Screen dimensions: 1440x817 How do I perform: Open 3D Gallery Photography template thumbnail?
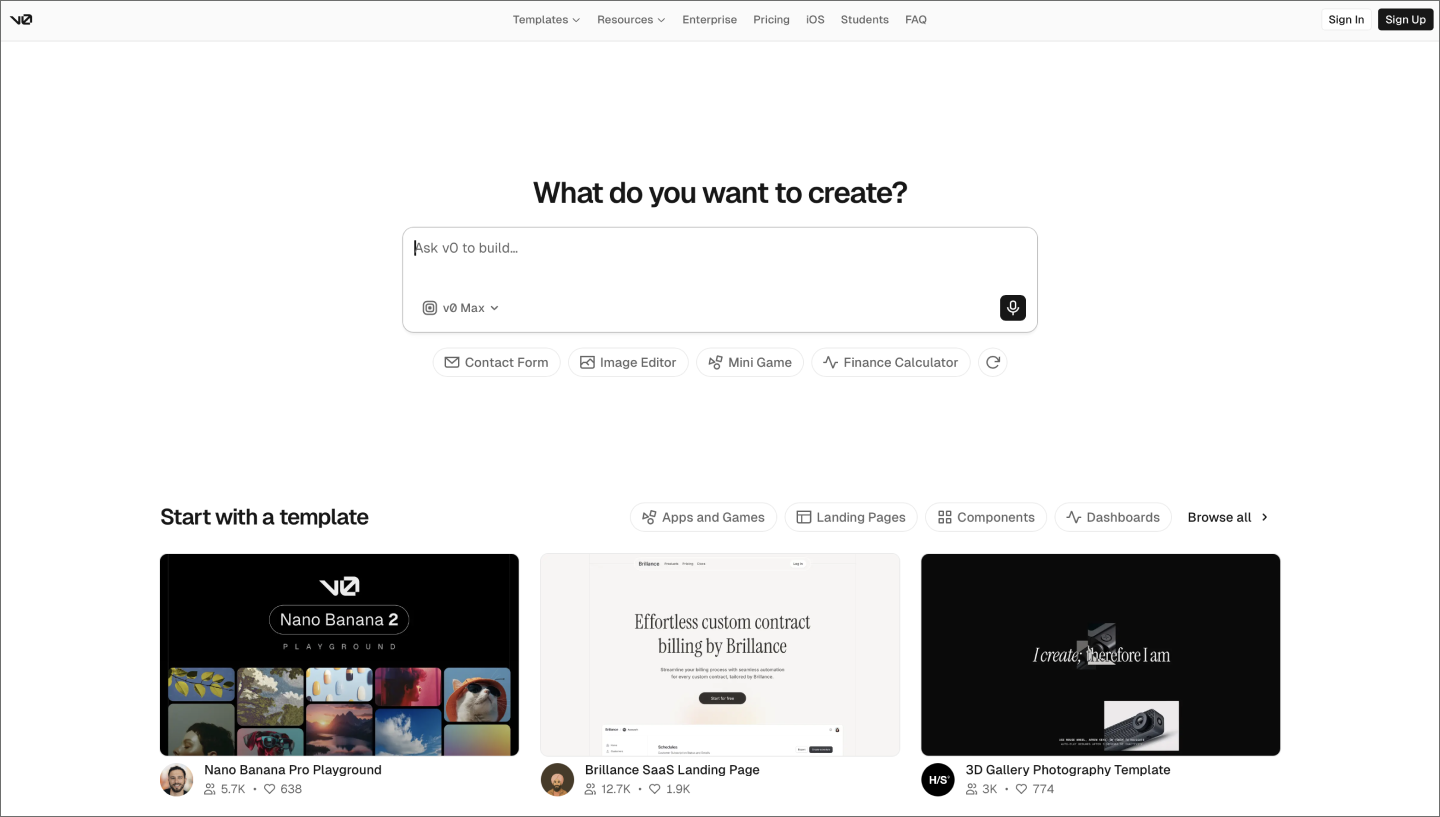1100,655
